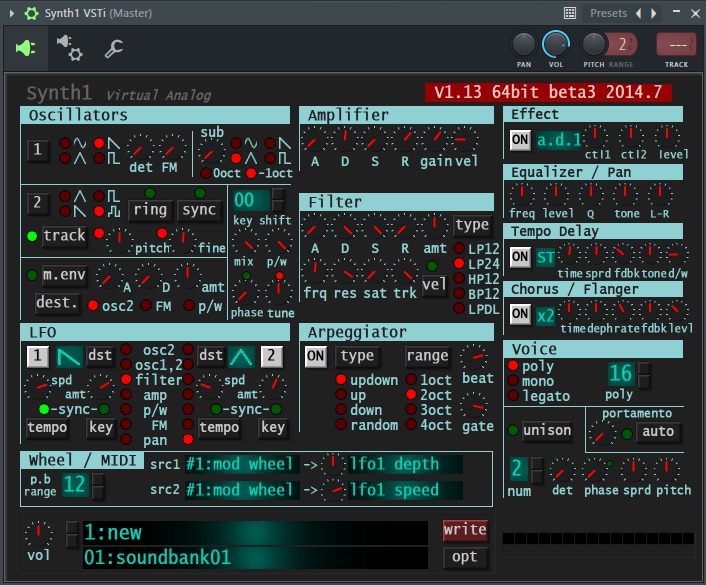Set sub oscillator to -1oct
The width and height of the screenshot is (706, 585).
tap(251, 173)
